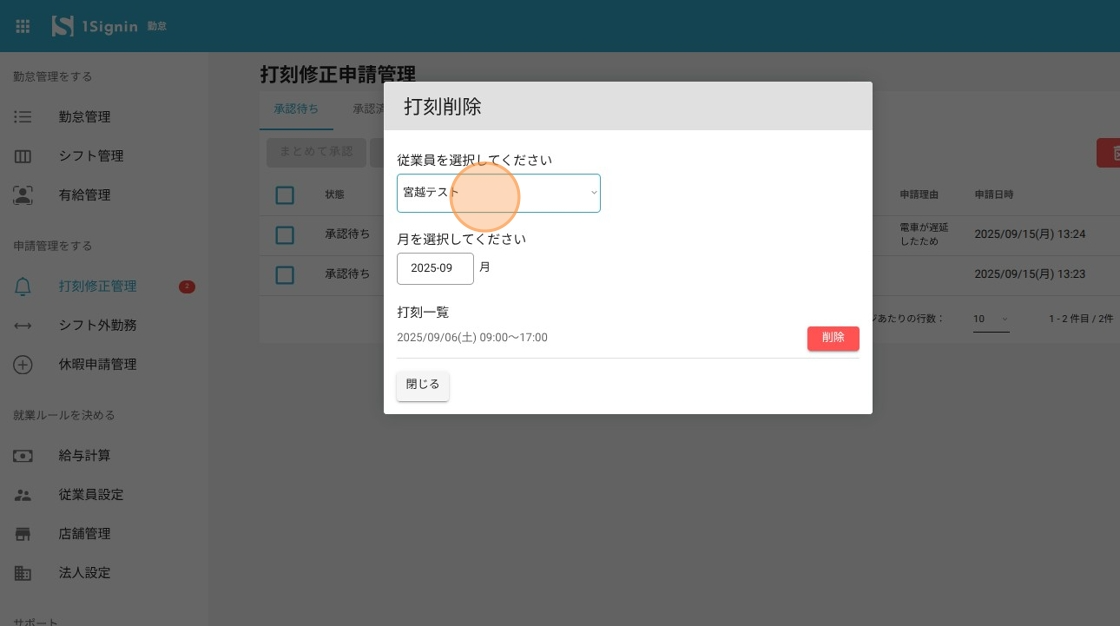Image resolution: width=1120 pixels, height=626 pixels.
Task: Switch to the 承認待ち tab
Action: (296, 109)
